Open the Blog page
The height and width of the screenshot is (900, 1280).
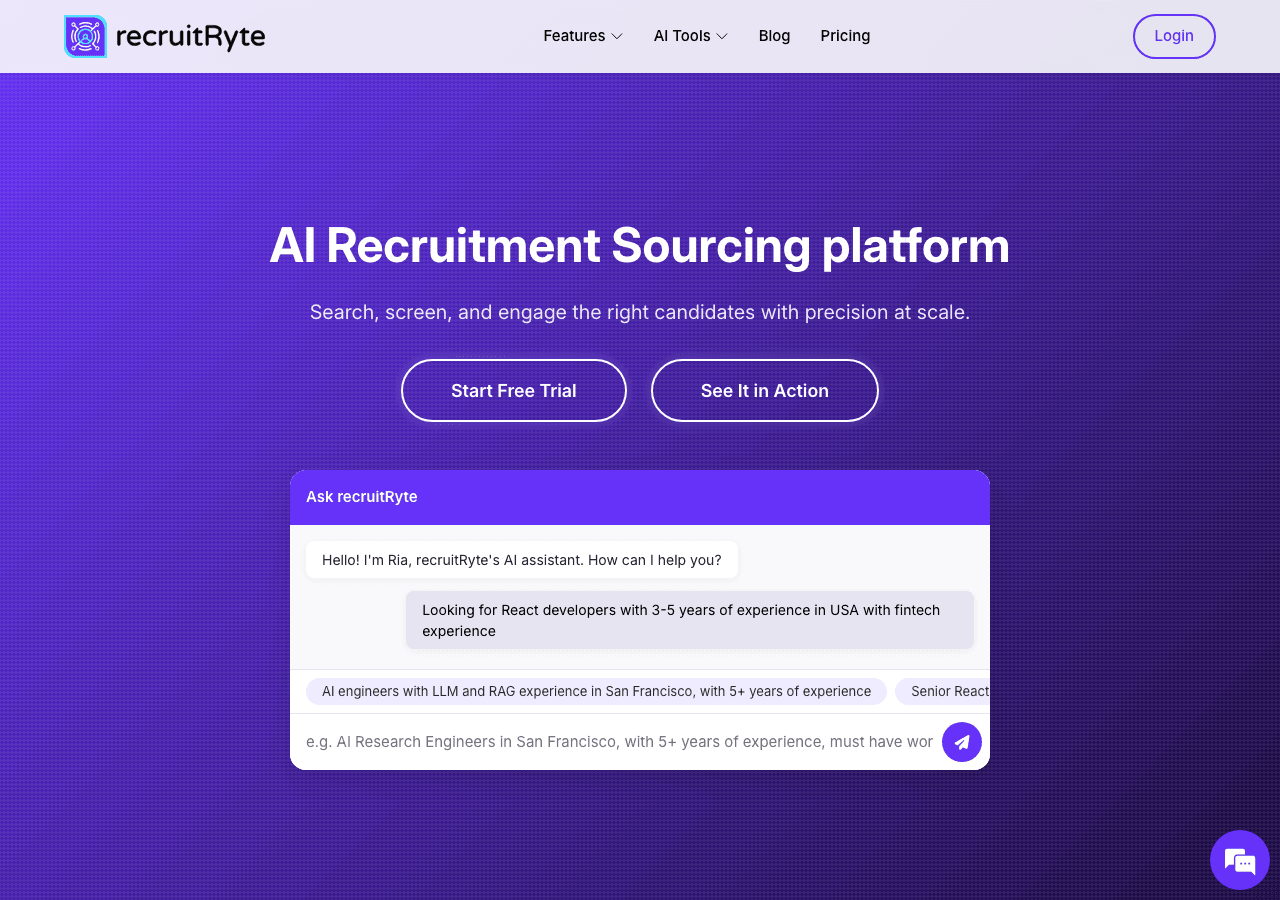(774, 36)
